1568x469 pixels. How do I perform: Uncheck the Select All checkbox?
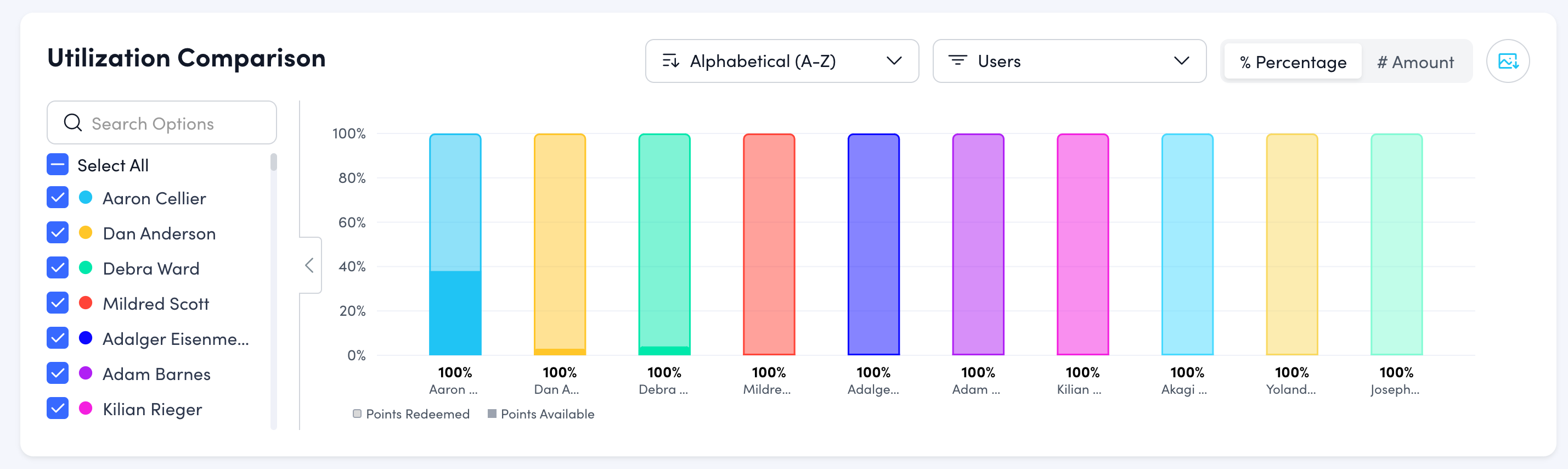point(57,164)
